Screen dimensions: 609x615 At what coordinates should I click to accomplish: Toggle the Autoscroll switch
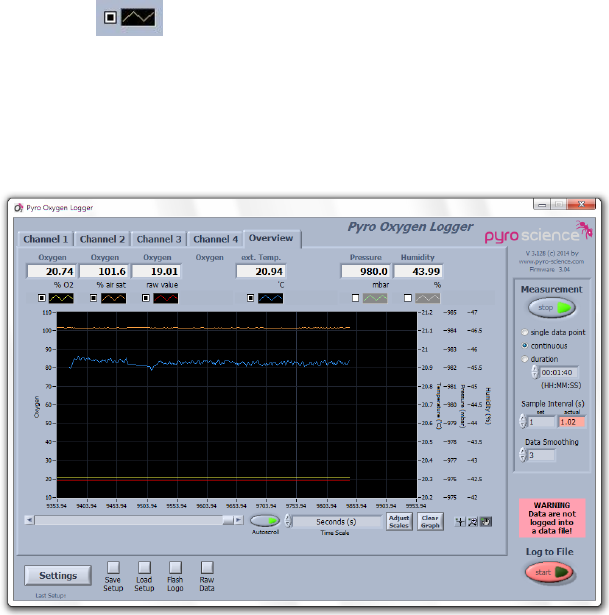(265, 521)
